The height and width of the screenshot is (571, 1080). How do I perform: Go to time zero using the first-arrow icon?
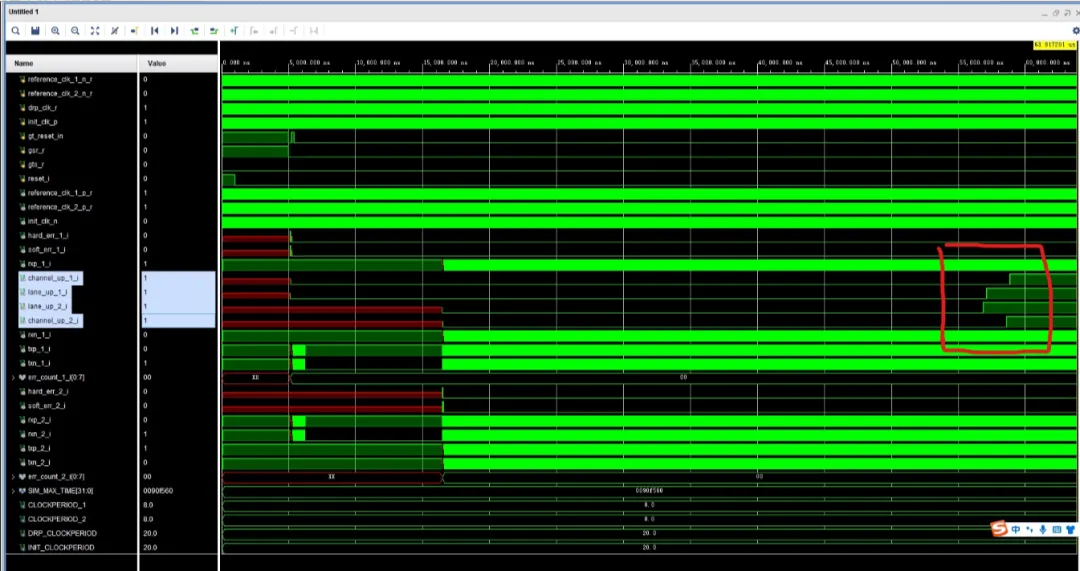point(154,31)
